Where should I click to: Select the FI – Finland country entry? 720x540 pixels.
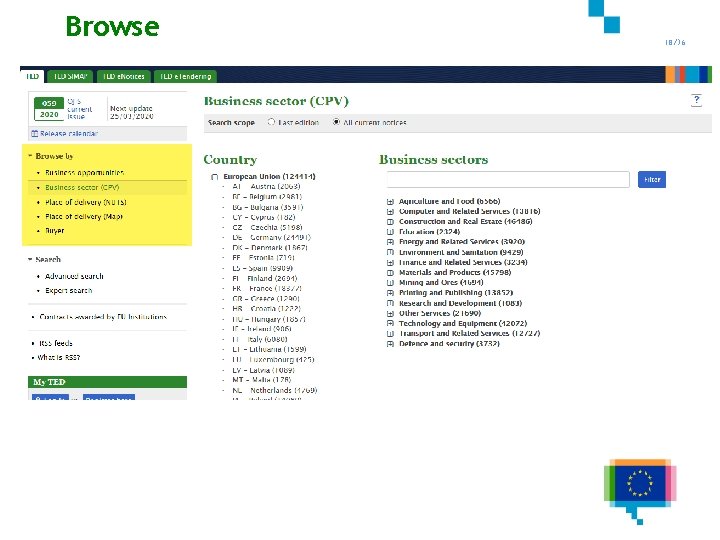click(264, 278)
